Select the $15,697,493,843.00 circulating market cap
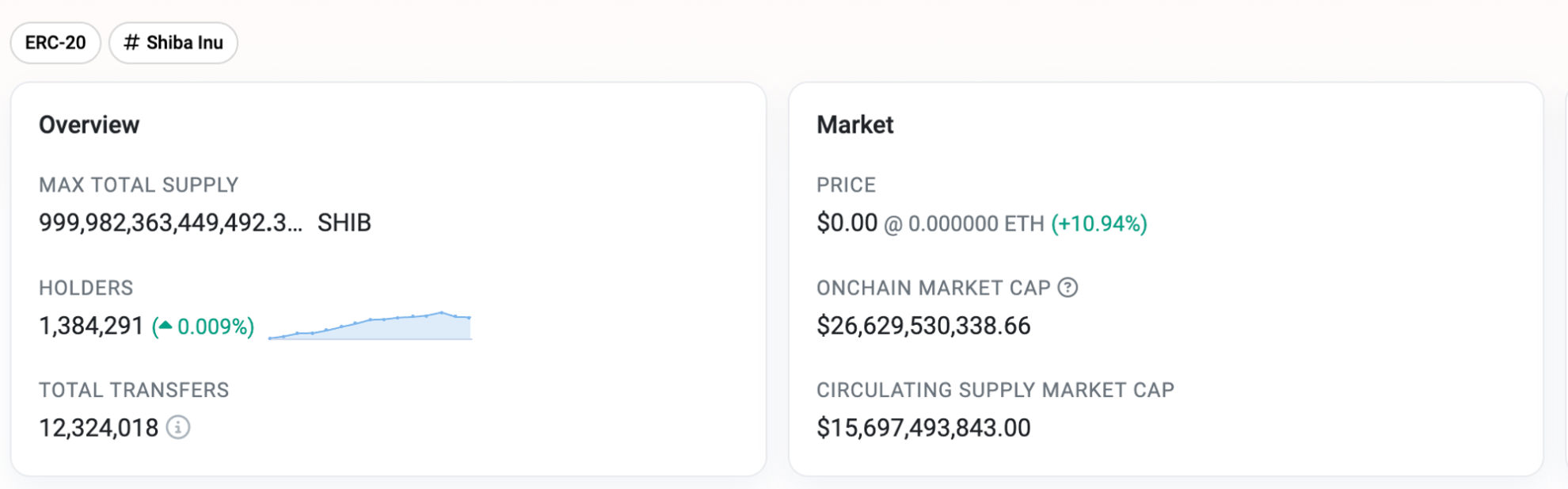 coord(923,429)
